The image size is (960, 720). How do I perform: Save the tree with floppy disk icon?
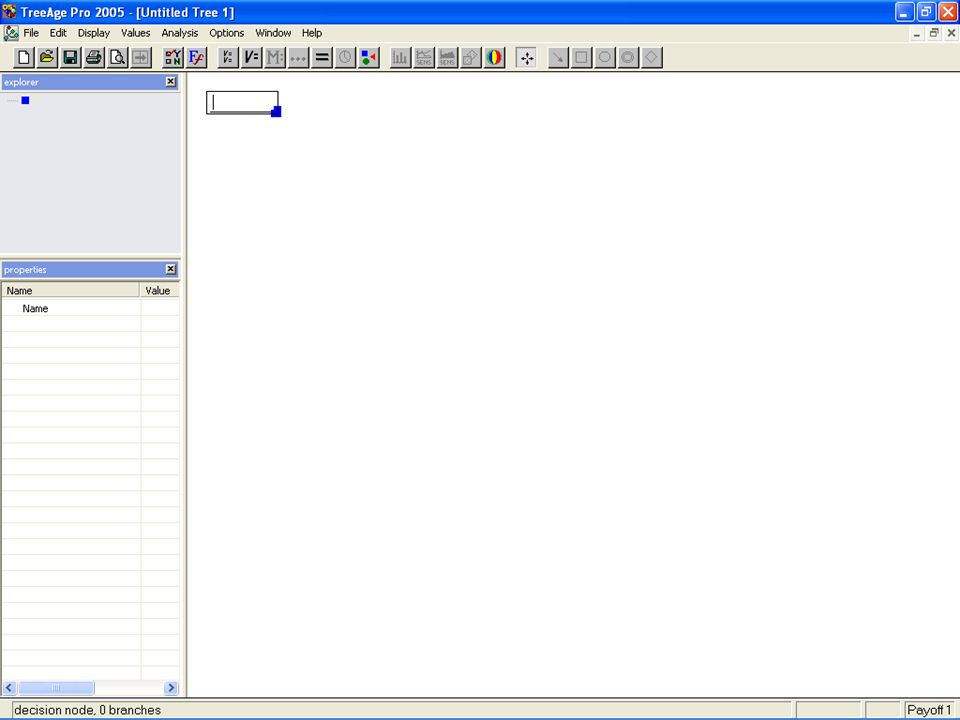[x=70, y=58]
